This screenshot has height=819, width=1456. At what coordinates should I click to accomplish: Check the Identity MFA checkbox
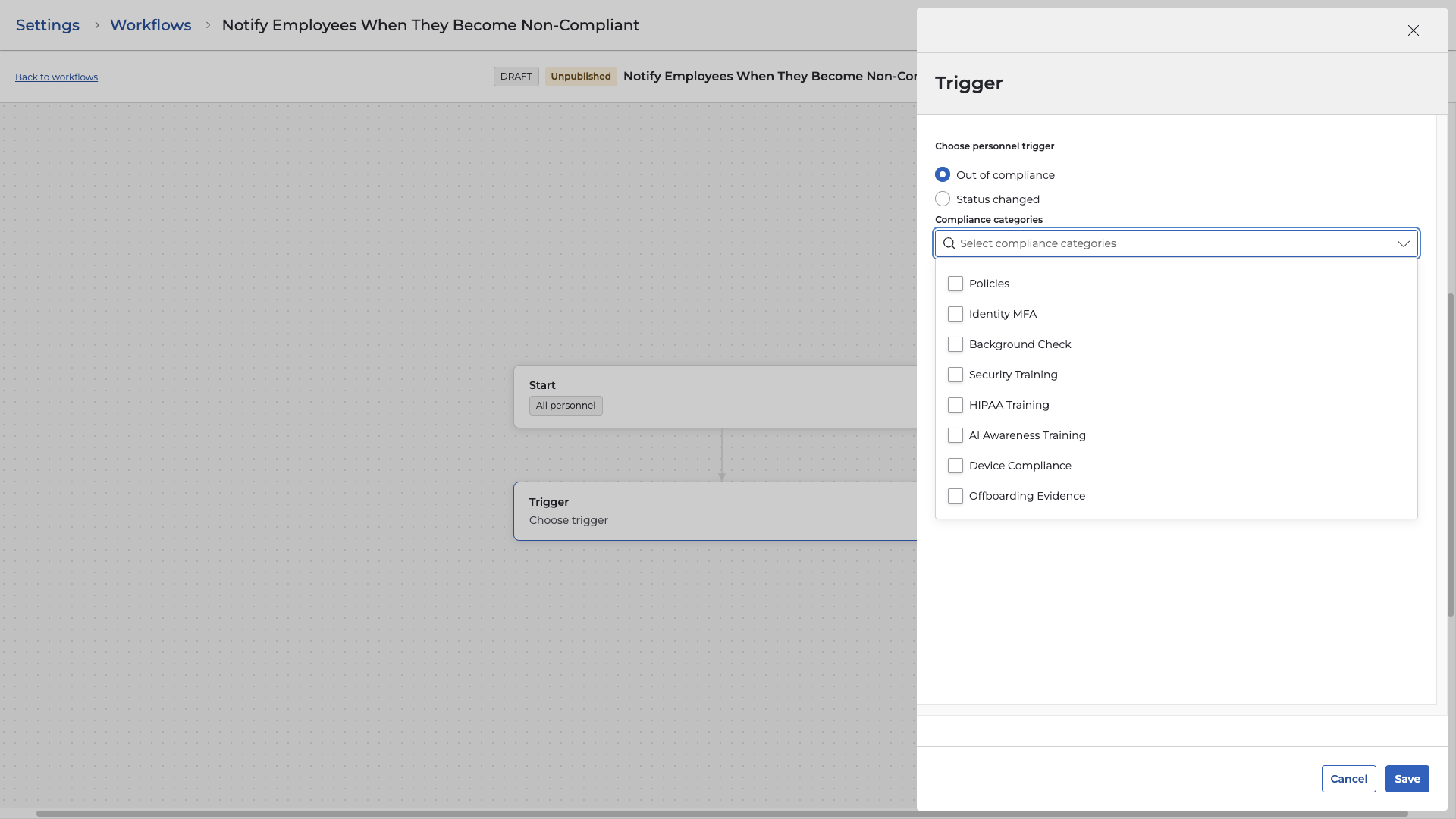955,314
